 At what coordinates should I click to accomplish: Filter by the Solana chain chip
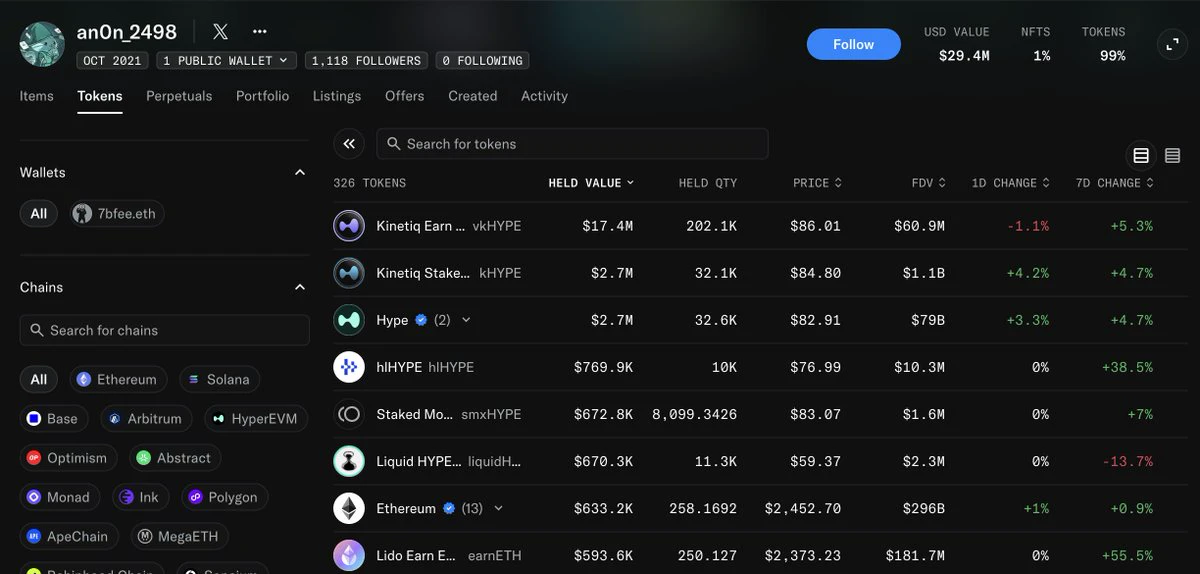pos(219,379)
